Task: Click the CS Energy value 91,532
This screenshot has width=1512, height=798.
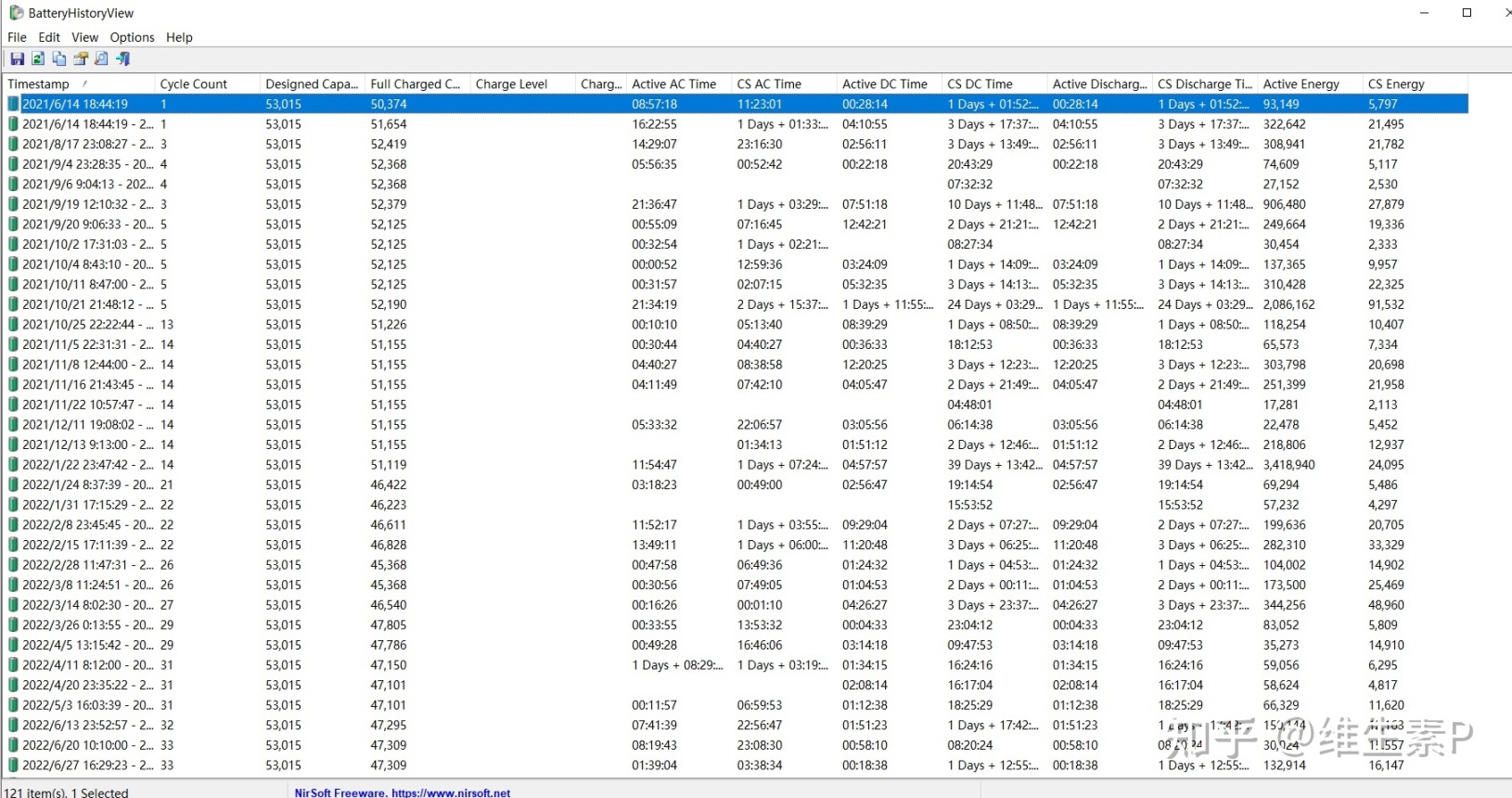Action: pyautogui.click(x=1386, y=304)
